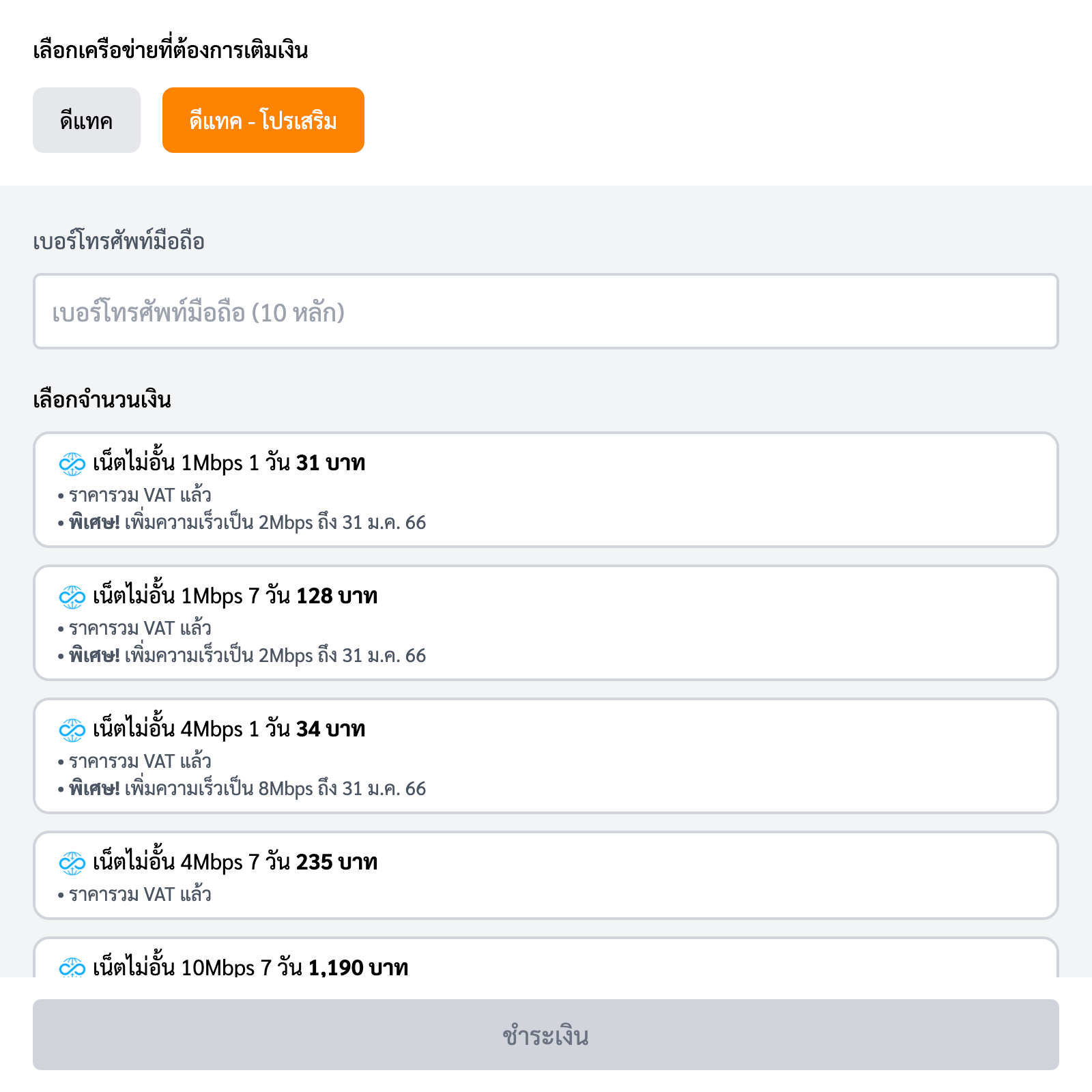Image resolution: width=1092 pixels, height=1092 pixels.
Task: Select the ดีแทค - โปรเสริม tab
Action: 263,120
